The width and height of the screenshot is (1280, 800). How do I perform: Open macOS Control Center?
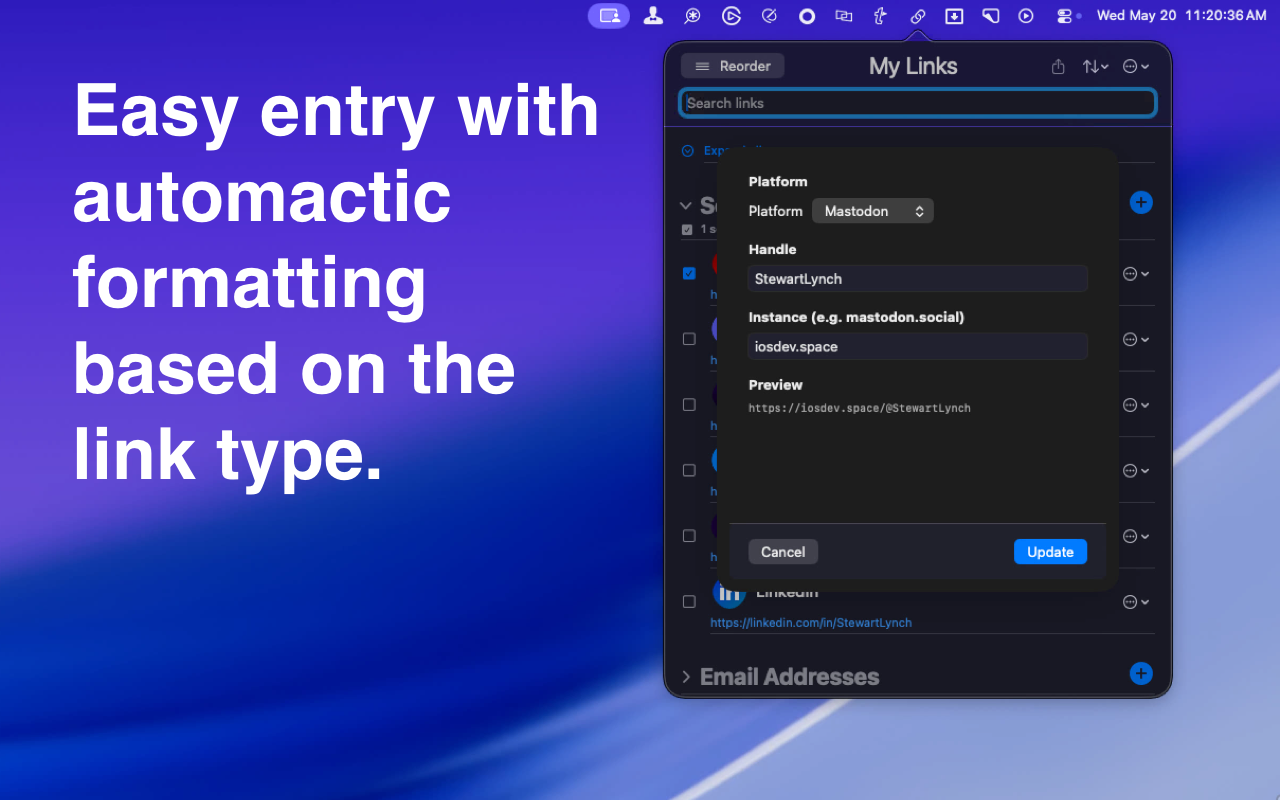click(1065, 16)
